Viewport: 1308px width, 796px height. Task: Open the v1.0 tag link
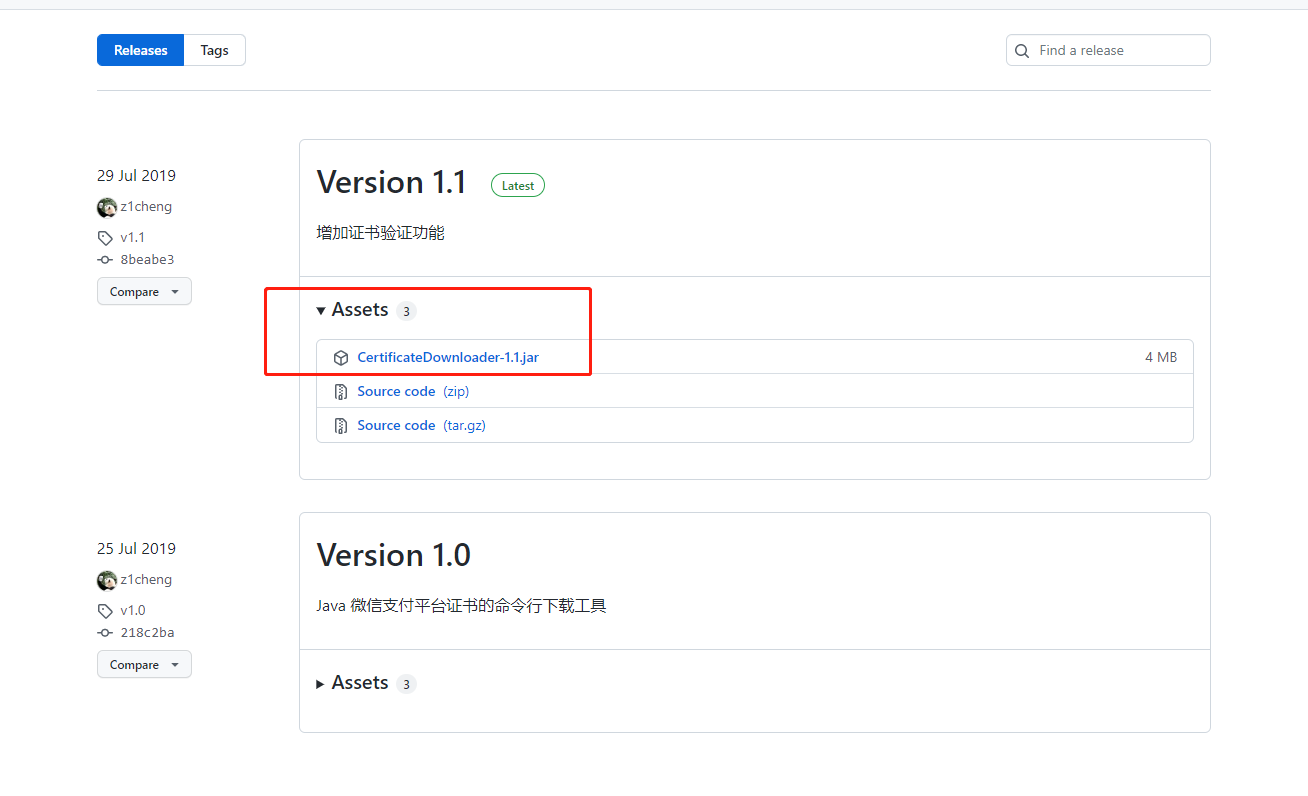(133, 611)
